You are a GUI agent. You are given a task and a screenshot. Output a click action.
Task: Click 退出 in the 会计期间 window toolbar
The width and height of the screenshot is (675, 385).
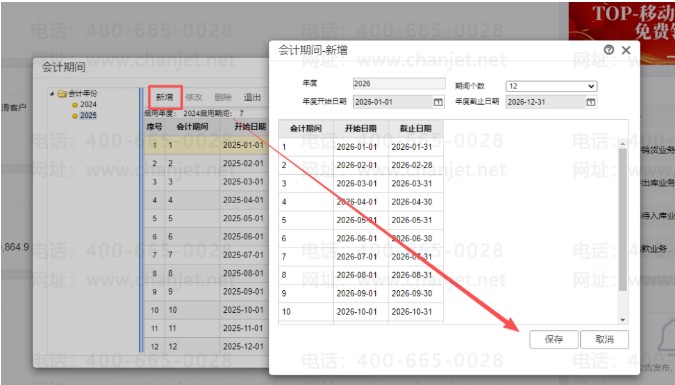[252, 97]
